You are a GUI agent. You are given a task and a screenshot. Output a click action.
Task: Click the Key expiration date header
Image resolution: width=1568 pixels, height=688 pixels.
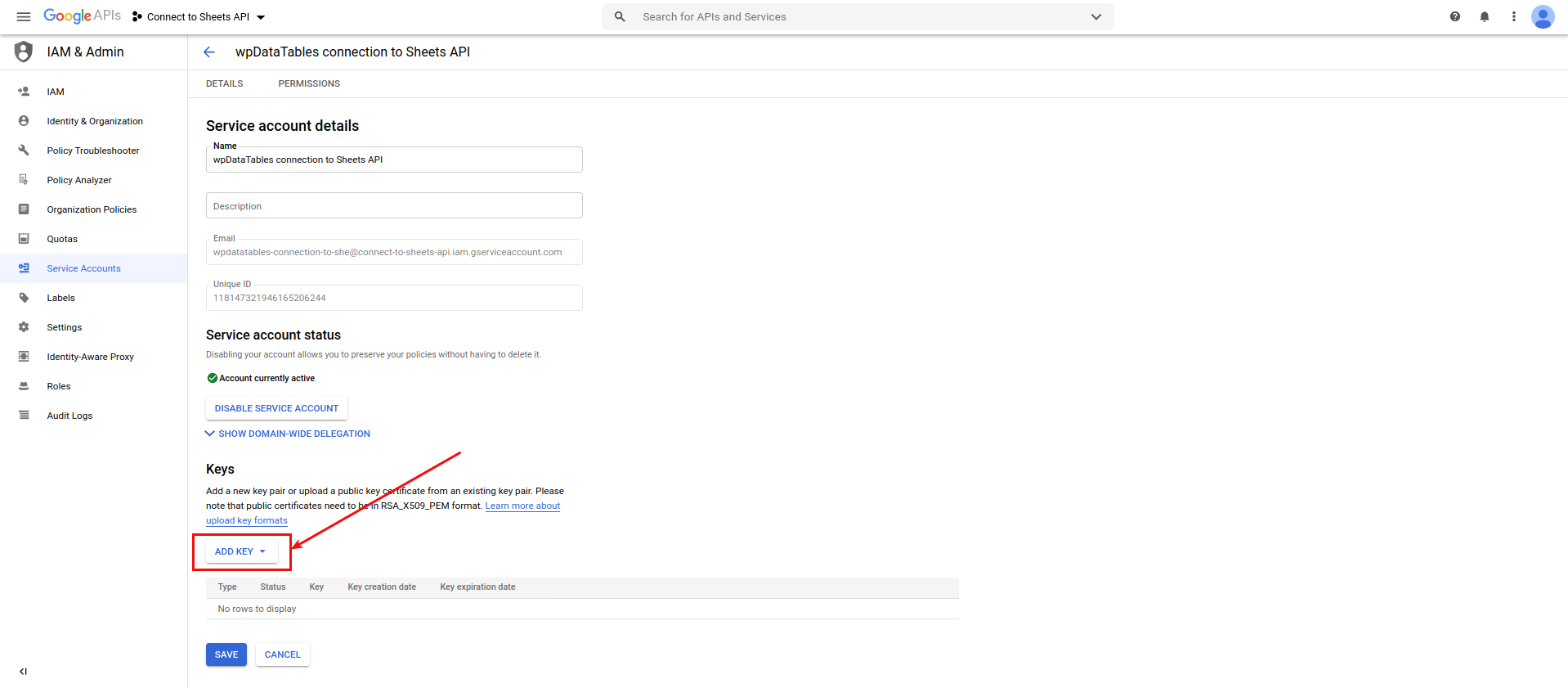coord(477,587)
